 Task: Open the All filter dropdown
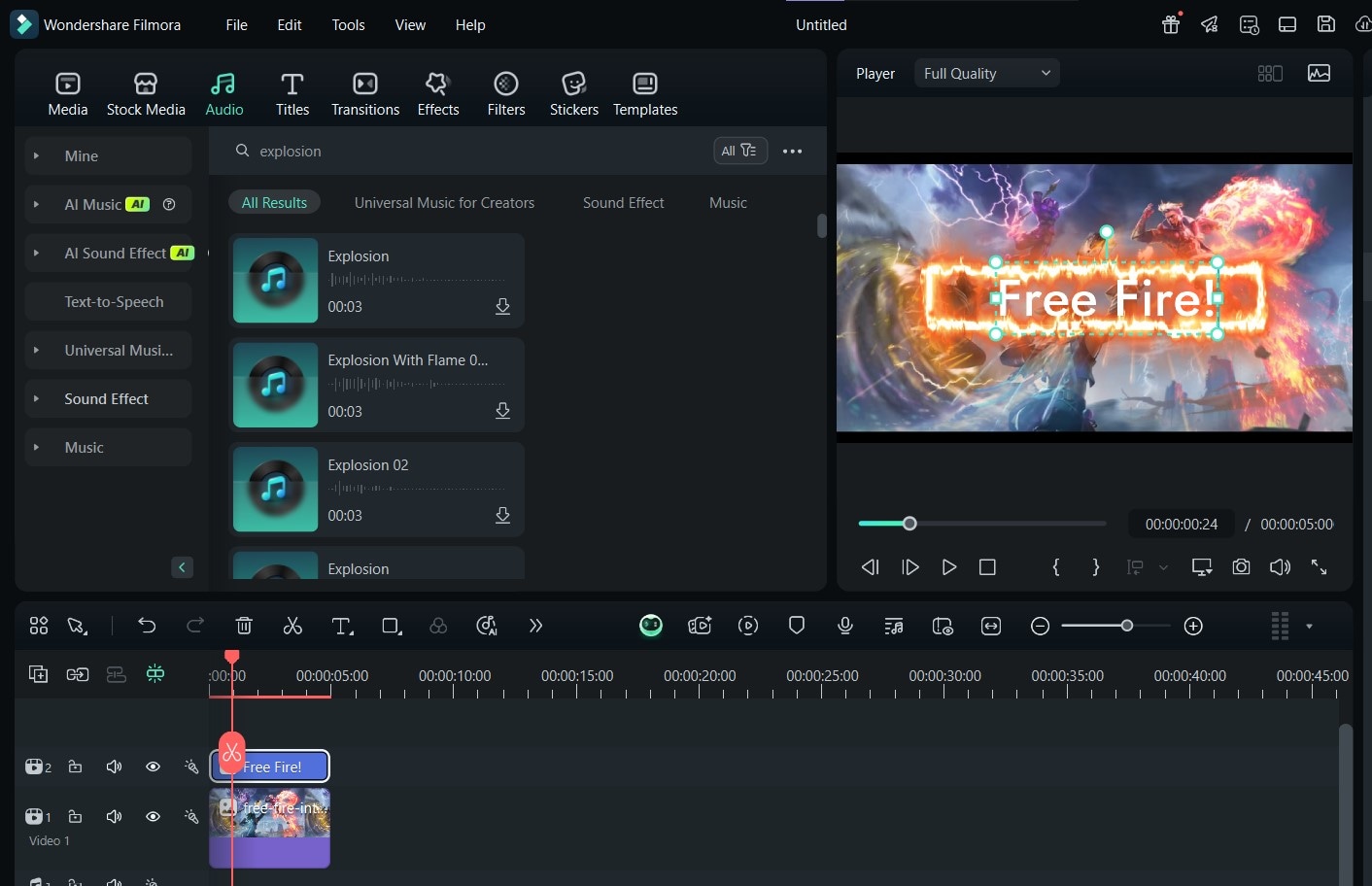click(740, 151)
